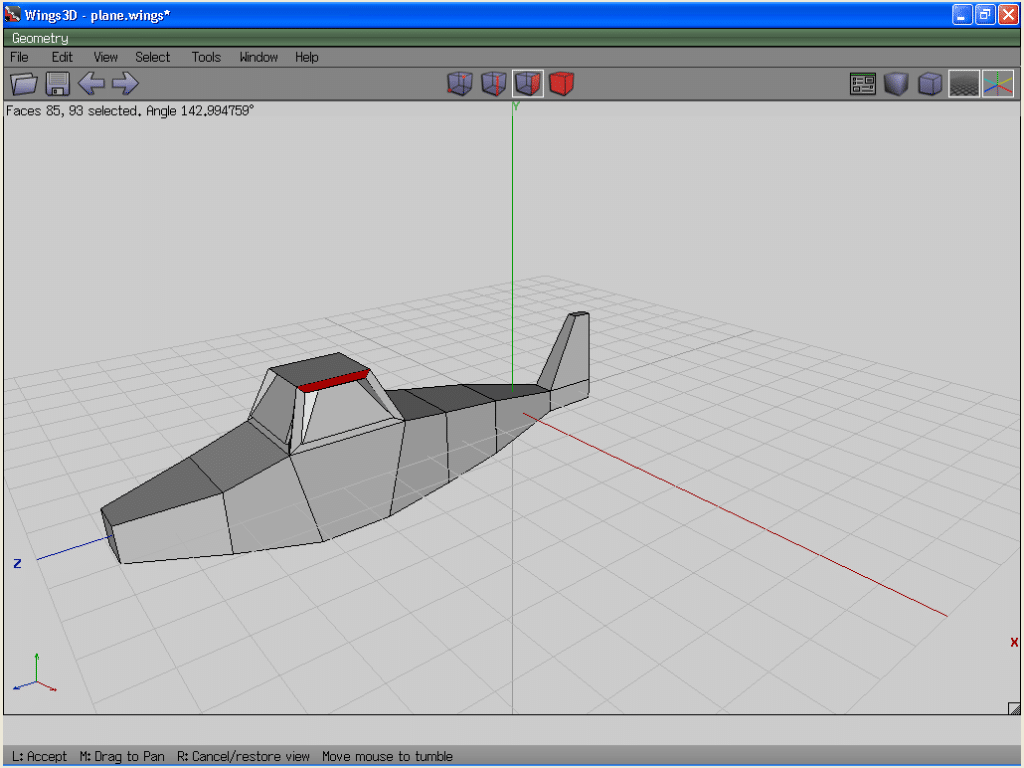Click the red selected face on cockpit
The height and width of the screenshot is (768, 1024).
click(x=334, y=381)
